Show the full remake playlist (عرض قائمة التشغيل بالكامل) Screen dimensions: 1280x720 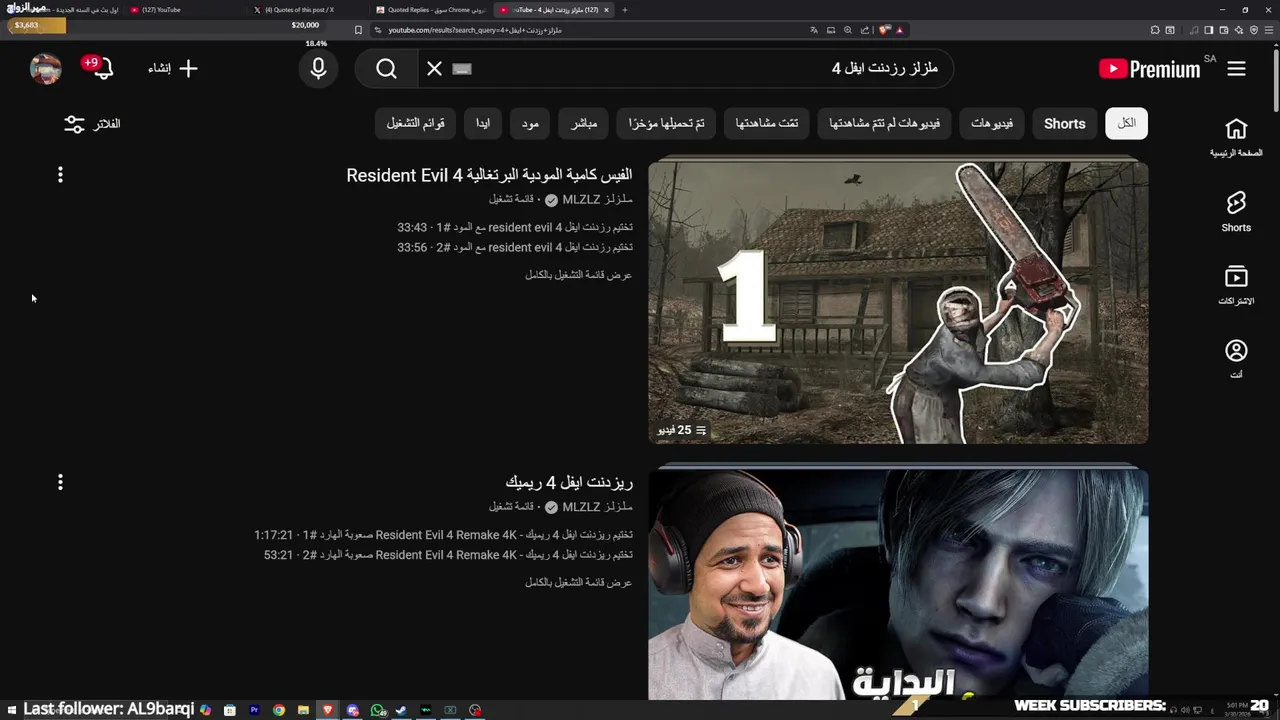pos(579,581)
